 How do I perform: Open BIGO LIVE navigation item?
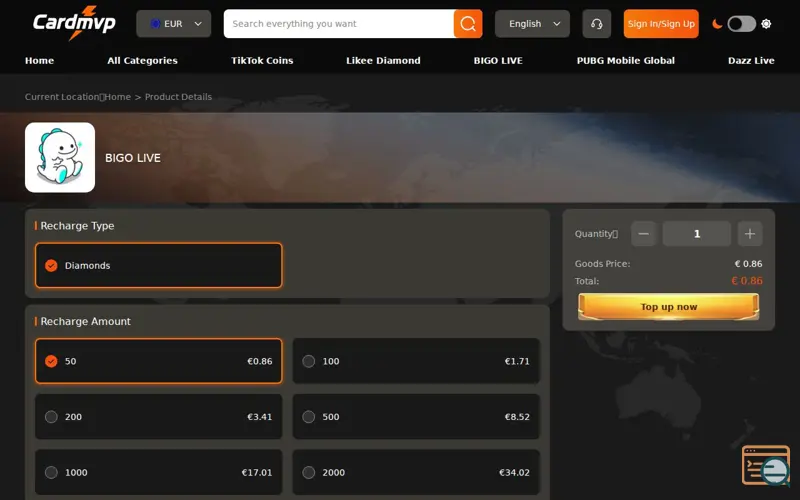[498, 60]
